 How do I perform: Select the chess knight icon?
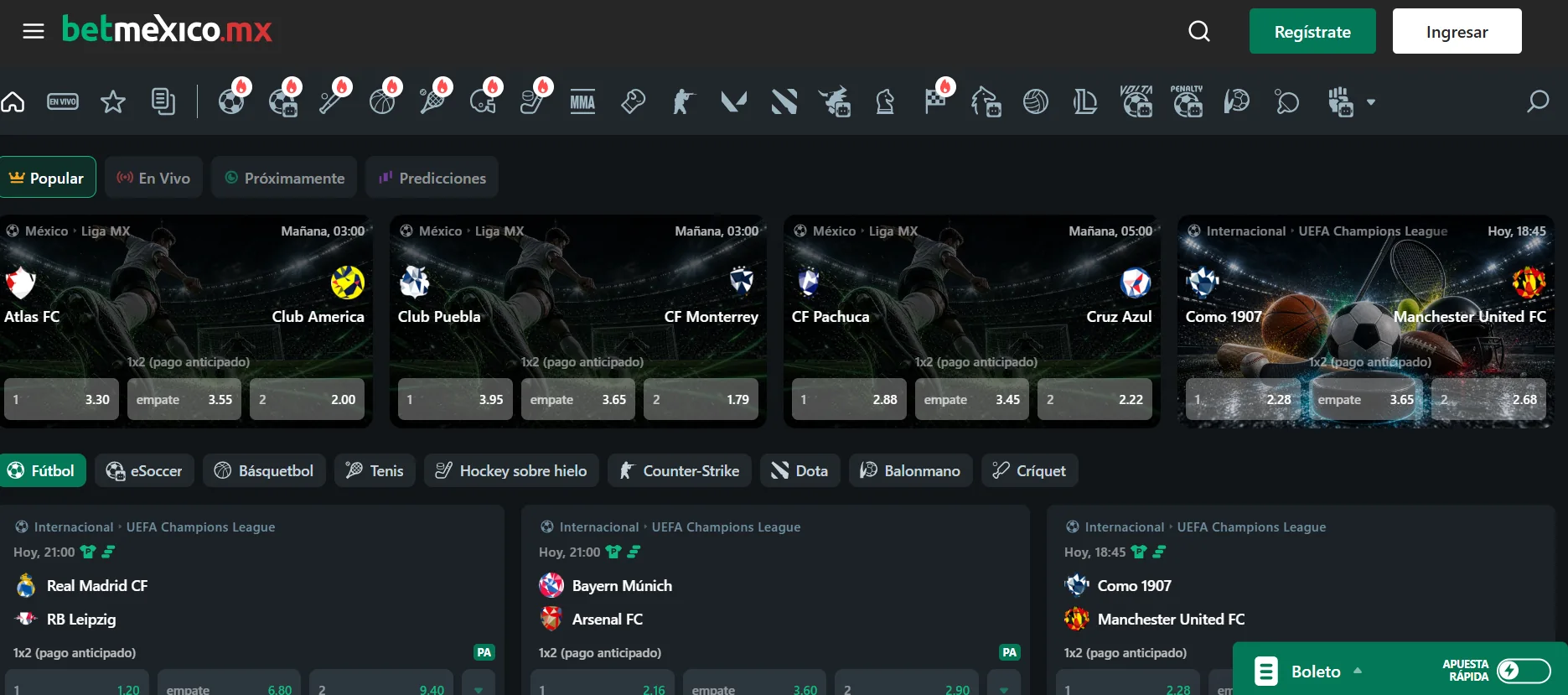(885, 102)
